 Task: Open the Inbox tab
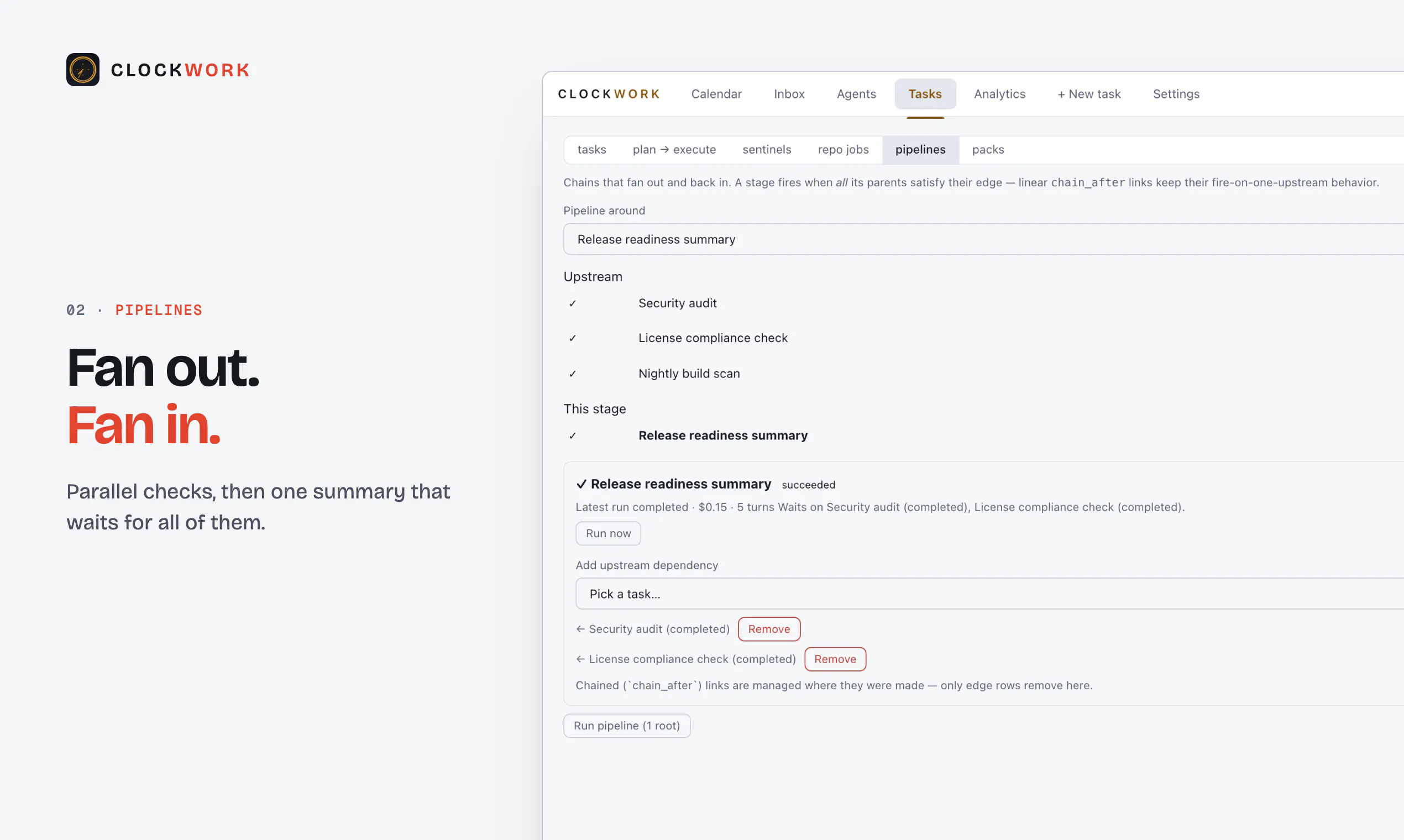pyautogui.click(x=789, y=94)
